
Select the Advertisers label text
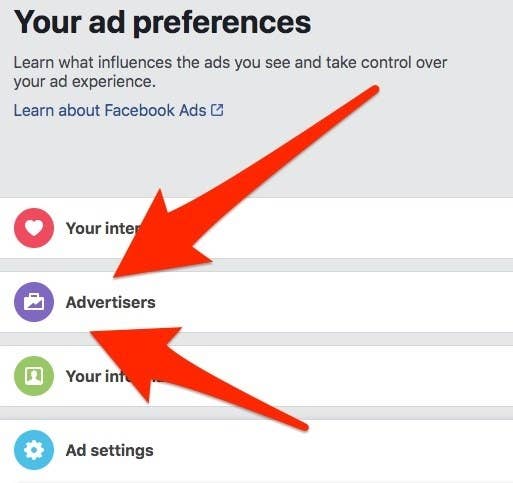tap(111, 302)
